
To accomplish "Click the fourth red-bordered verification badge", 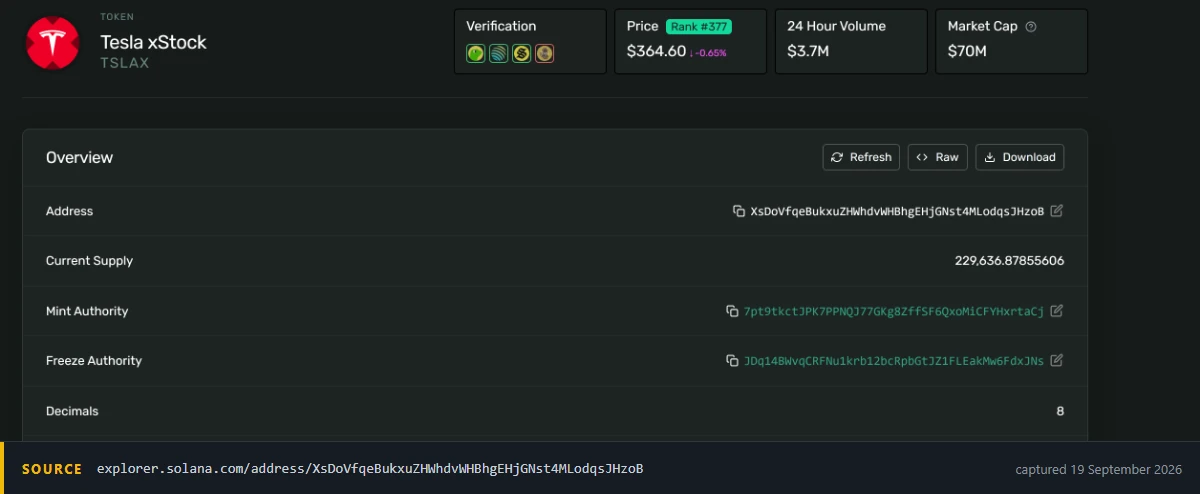I will click(544, 53).
